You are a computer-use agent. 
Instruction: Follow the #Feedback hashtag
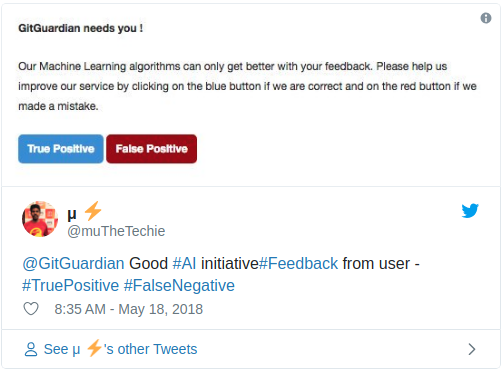coord(298,263)
